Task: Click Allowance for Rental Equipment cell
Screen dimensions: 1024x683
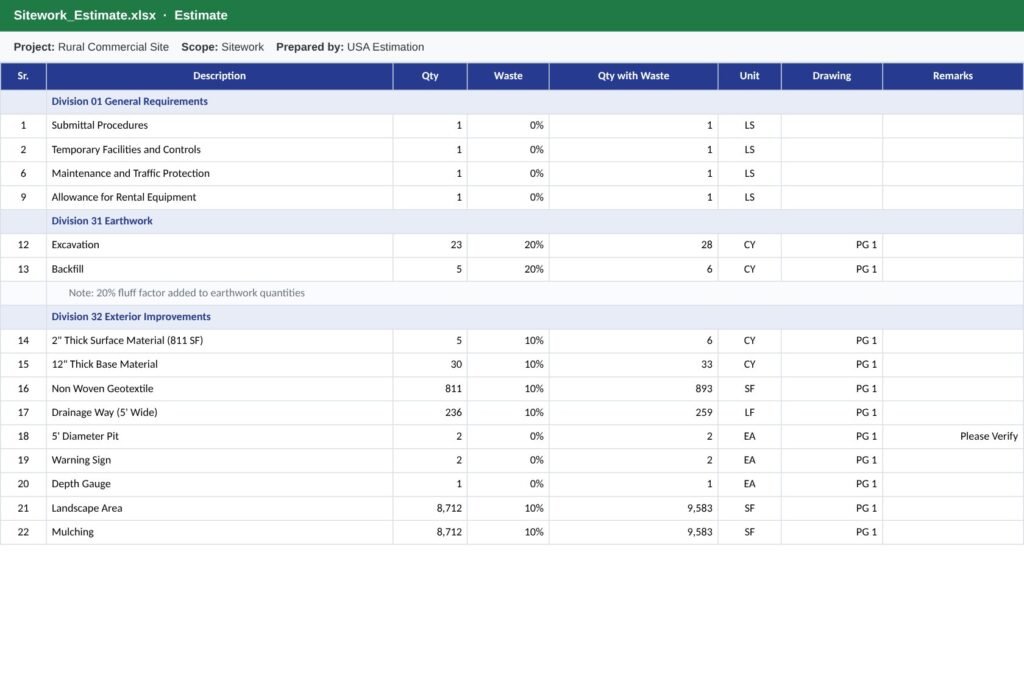Action: [219, 197]
